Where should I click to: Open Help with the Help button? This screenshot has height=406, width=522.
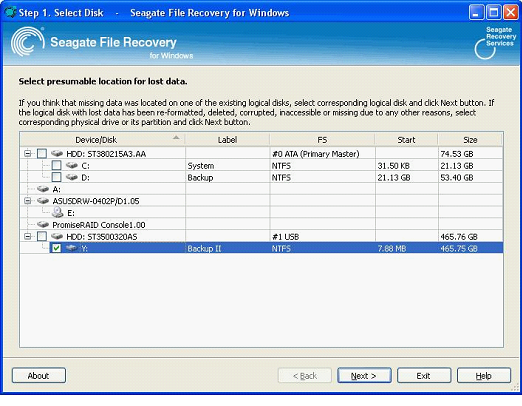[x=484, y=376]
